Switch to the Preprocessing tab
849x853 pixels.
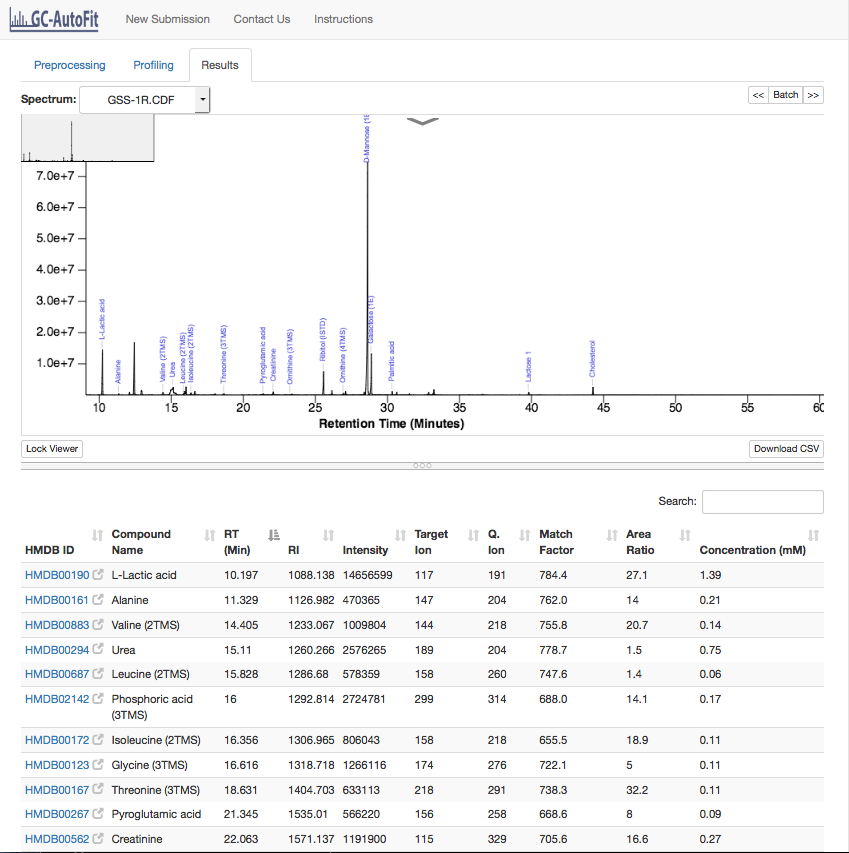point(70,65)
